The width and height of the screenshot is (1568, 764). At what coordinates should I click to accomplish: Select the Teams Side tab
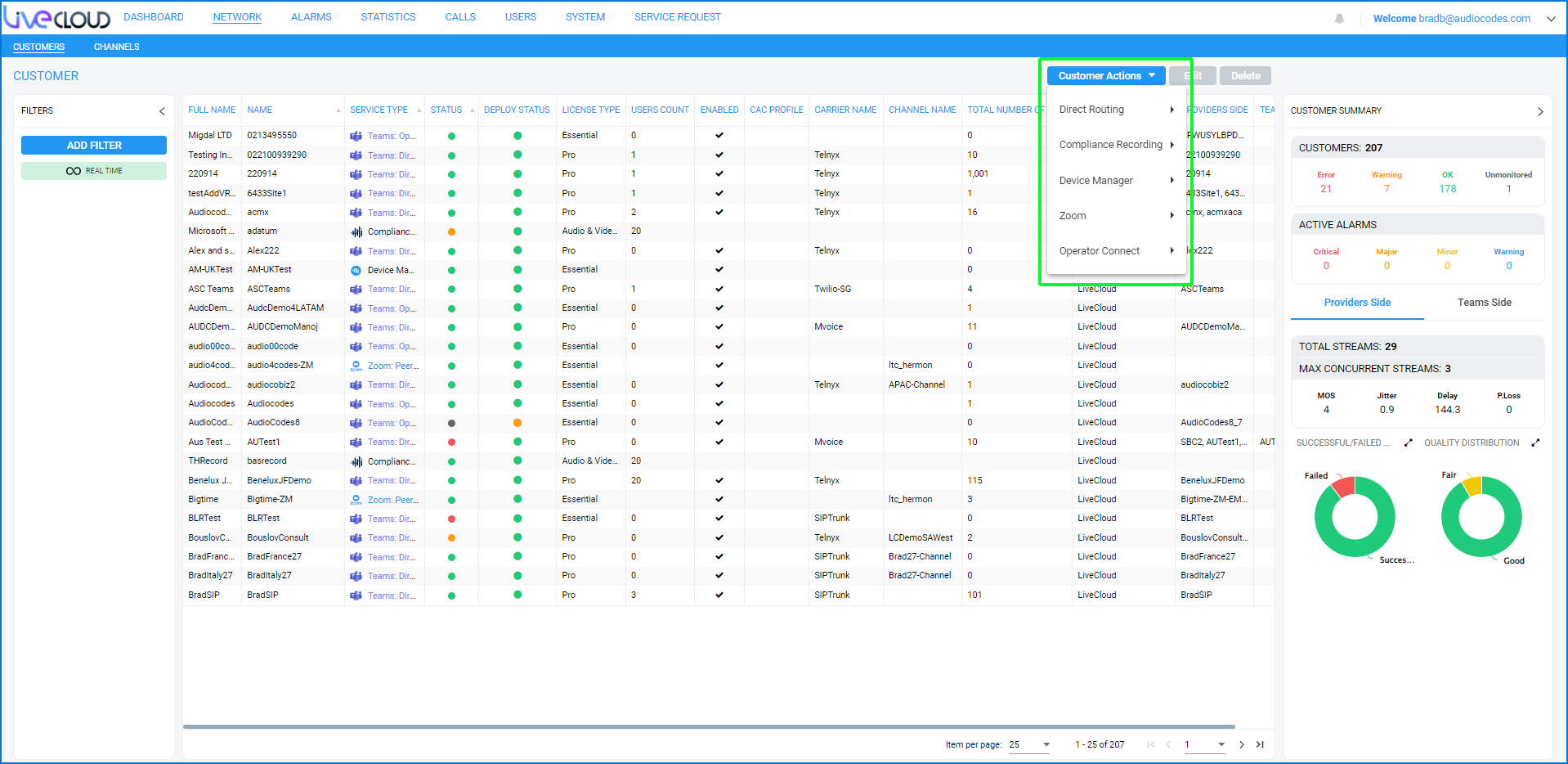click(x=1485, y=303)
